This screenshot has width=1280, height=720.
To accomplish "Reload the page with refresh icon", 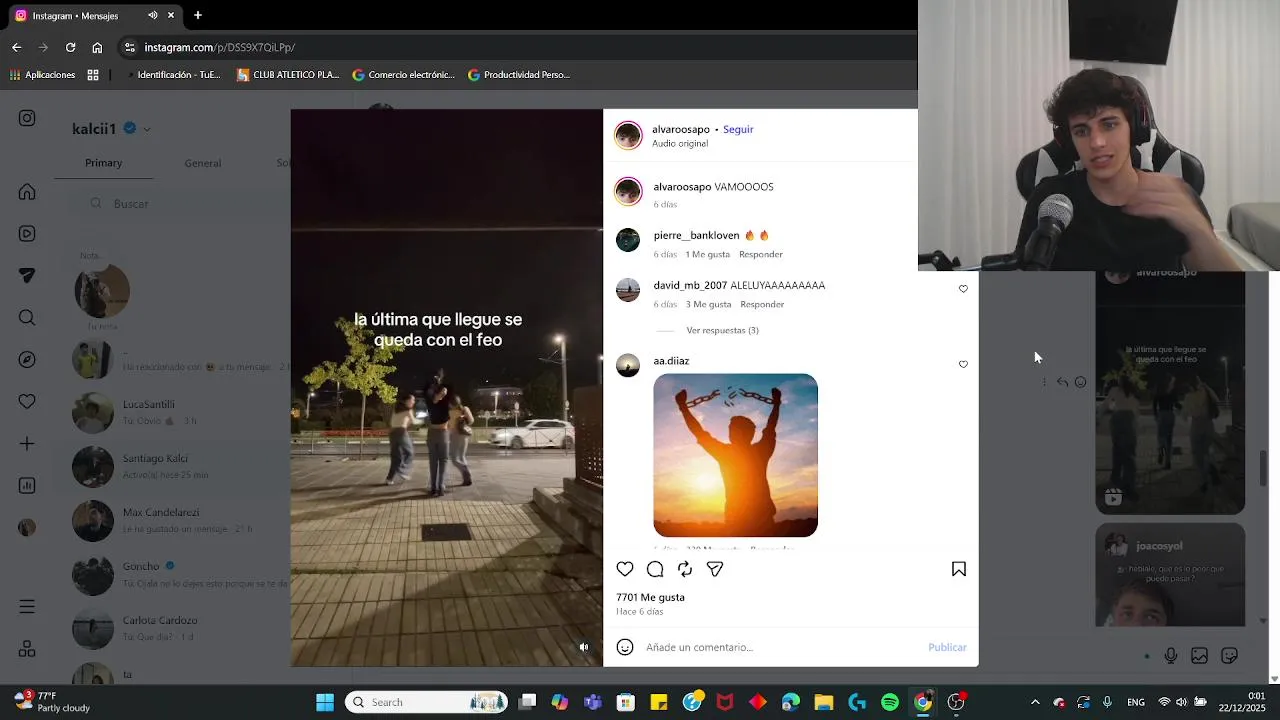I will tap(70, 47).
